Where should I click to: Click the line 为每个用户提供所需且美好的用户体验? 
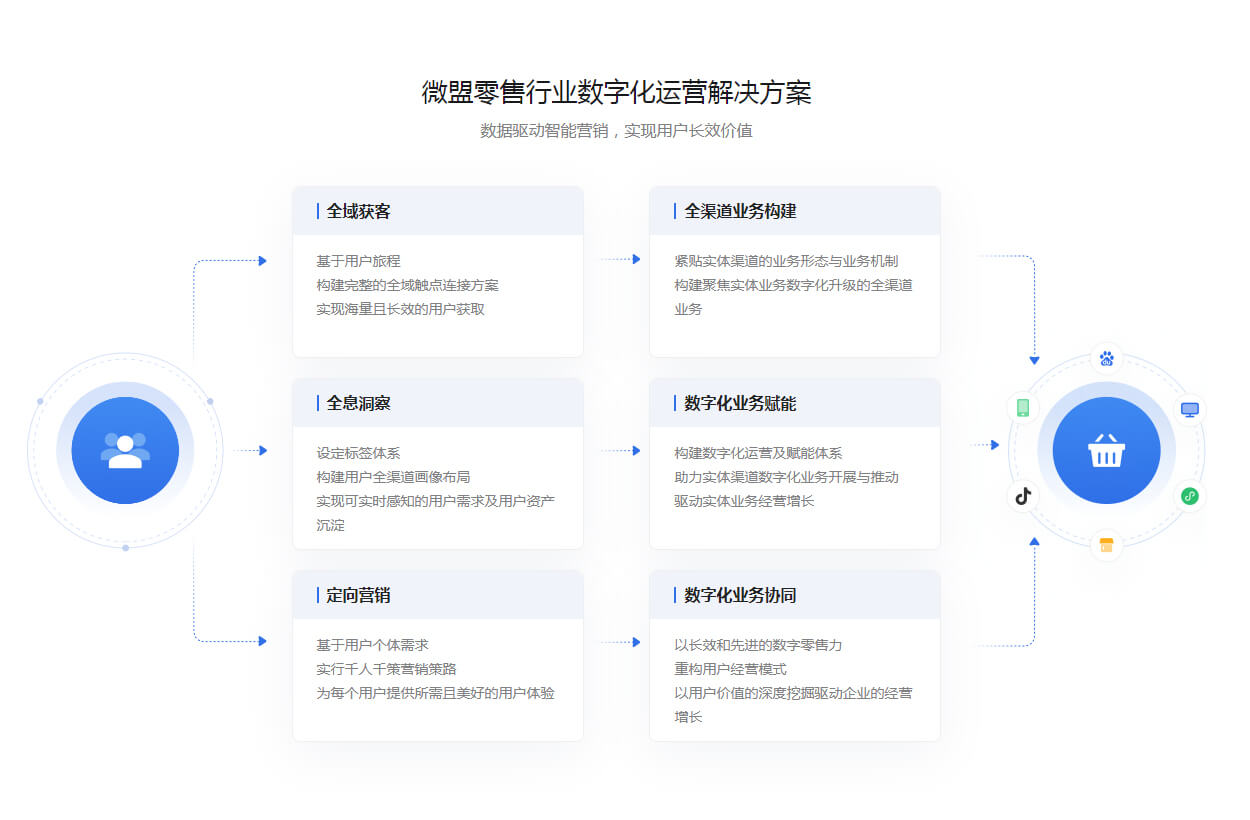pyautogui.click(x=435, y=693)
